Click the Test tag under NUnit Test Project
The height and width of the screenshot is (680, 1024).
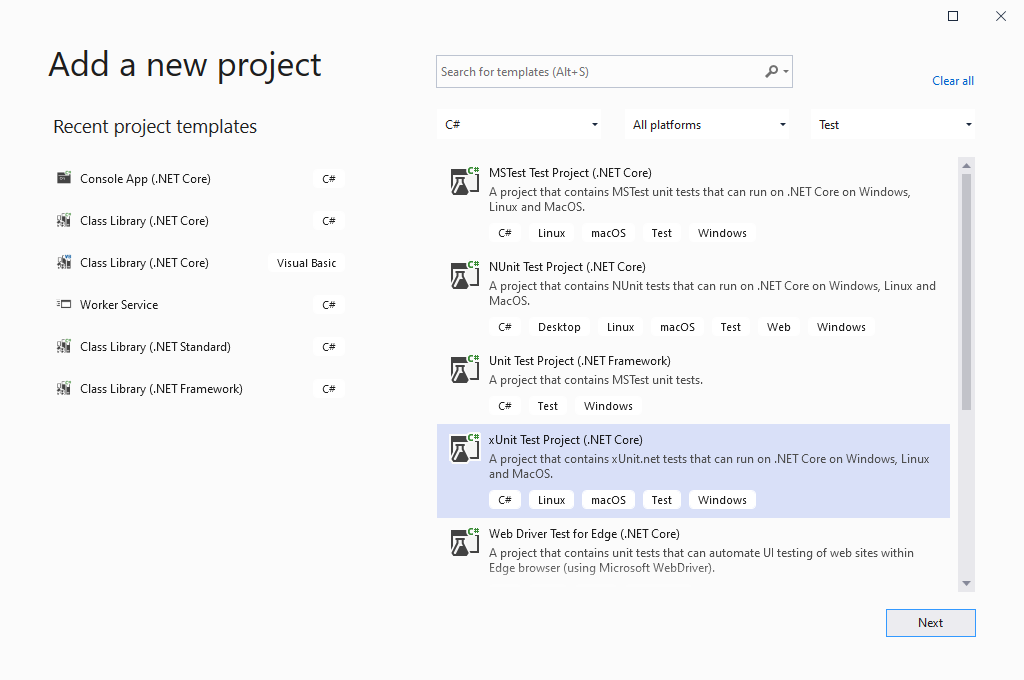(x=730, y=327)
